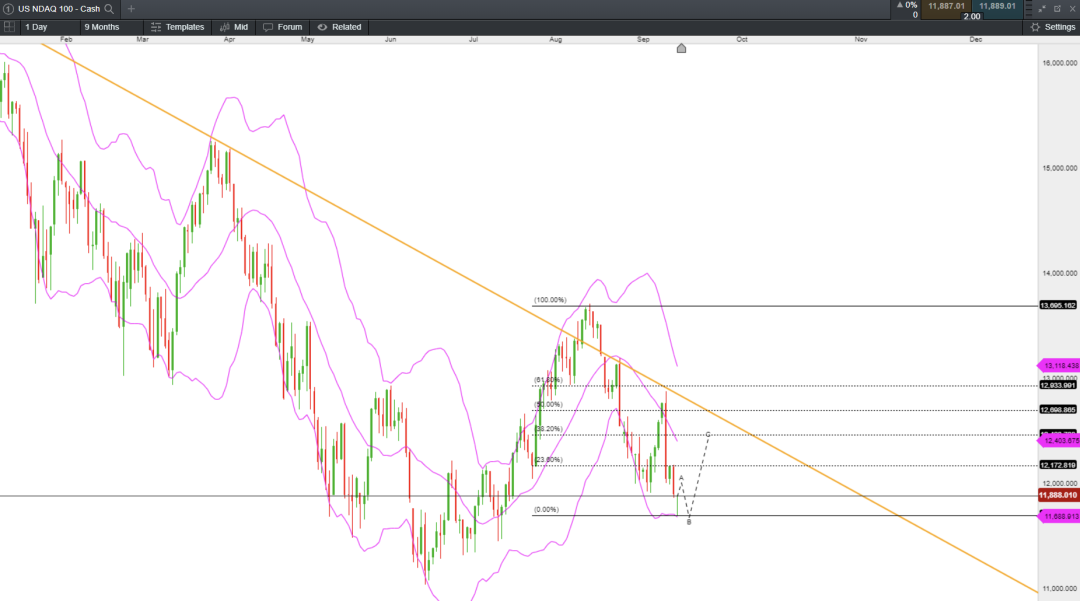Click the Feb label on time axis
The width and height of the screenshot is (1080, 601).
[x=66, y=39]
